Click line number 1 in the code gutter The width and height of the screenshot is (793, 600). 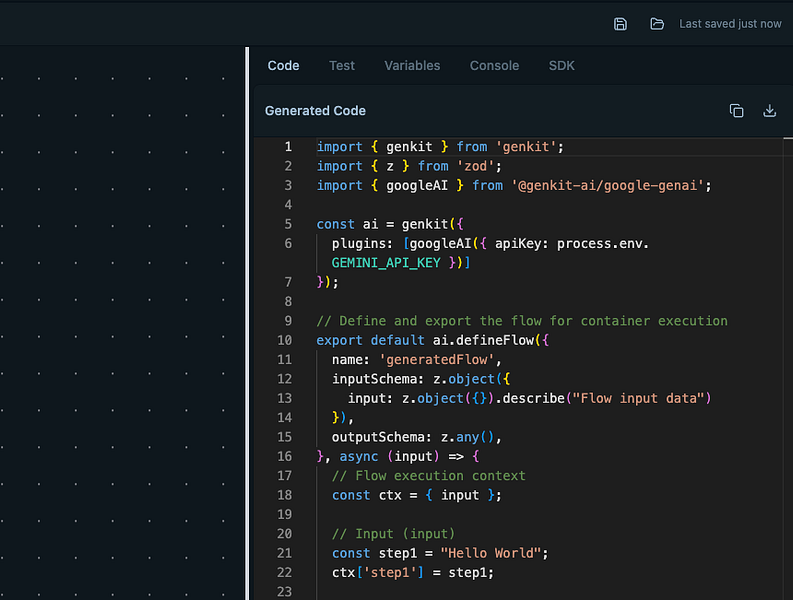[288, 147]
